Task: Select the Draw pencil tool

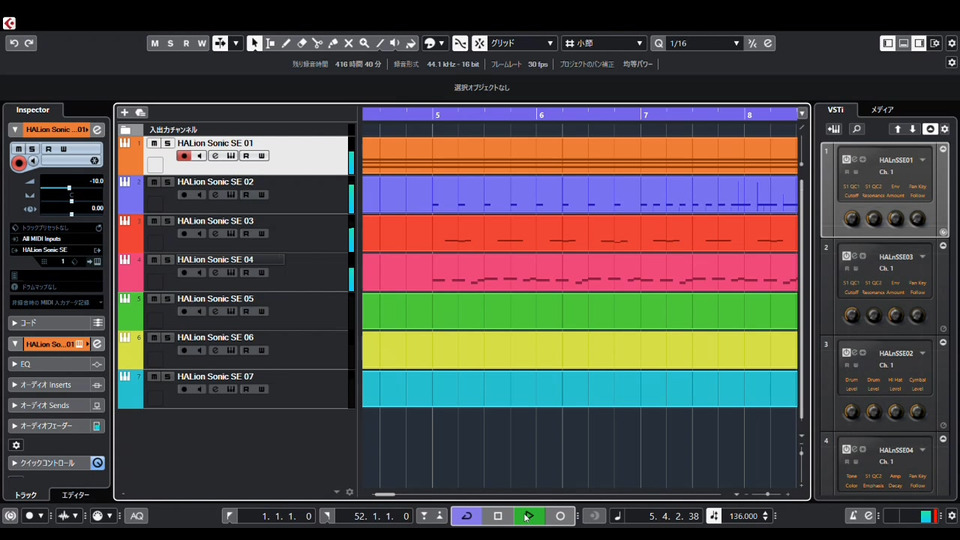Action: tap(286, 43)
